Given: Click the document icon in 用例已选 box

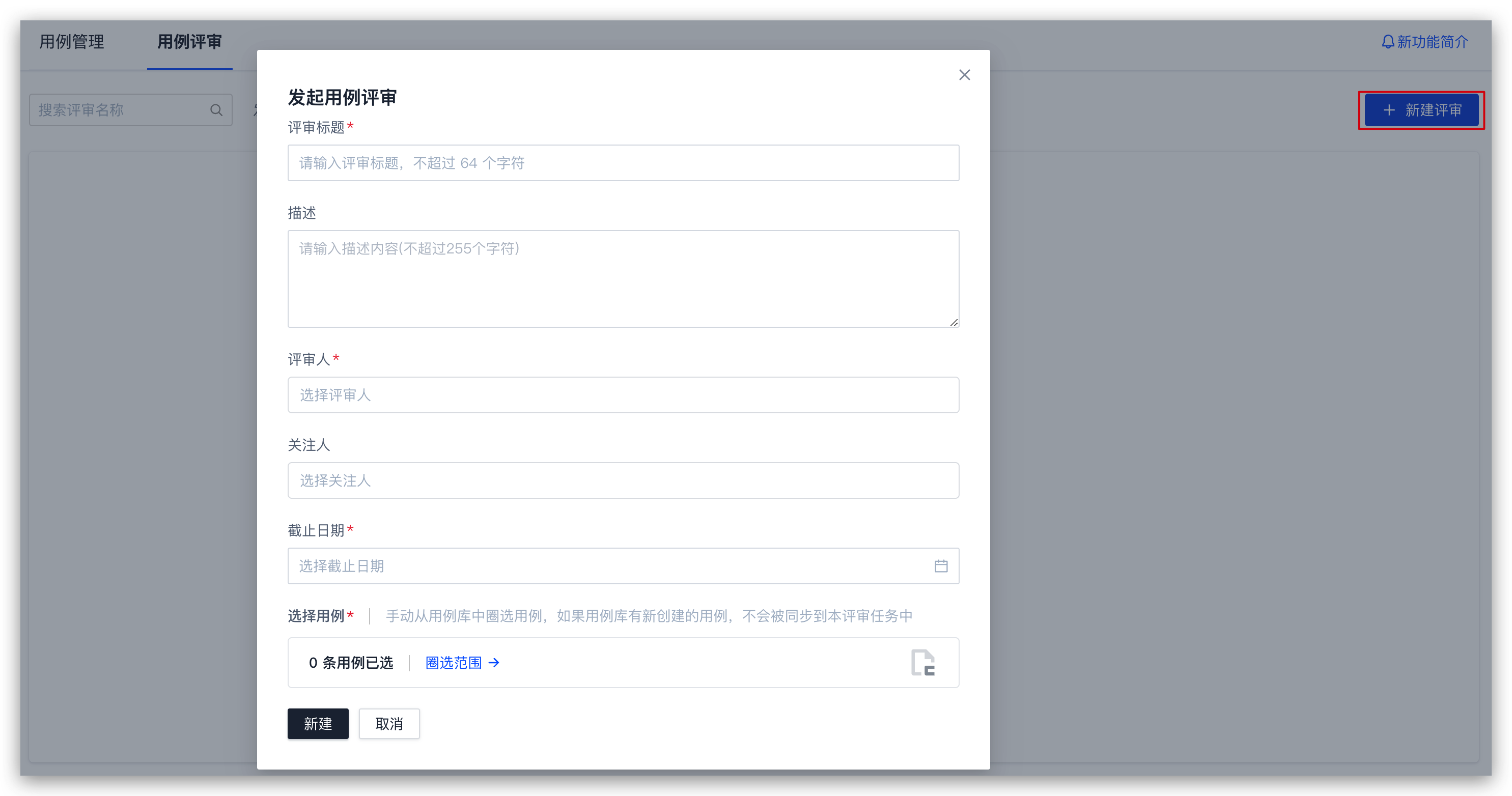Looking at the screenshot, I should [x=922, y=663].
